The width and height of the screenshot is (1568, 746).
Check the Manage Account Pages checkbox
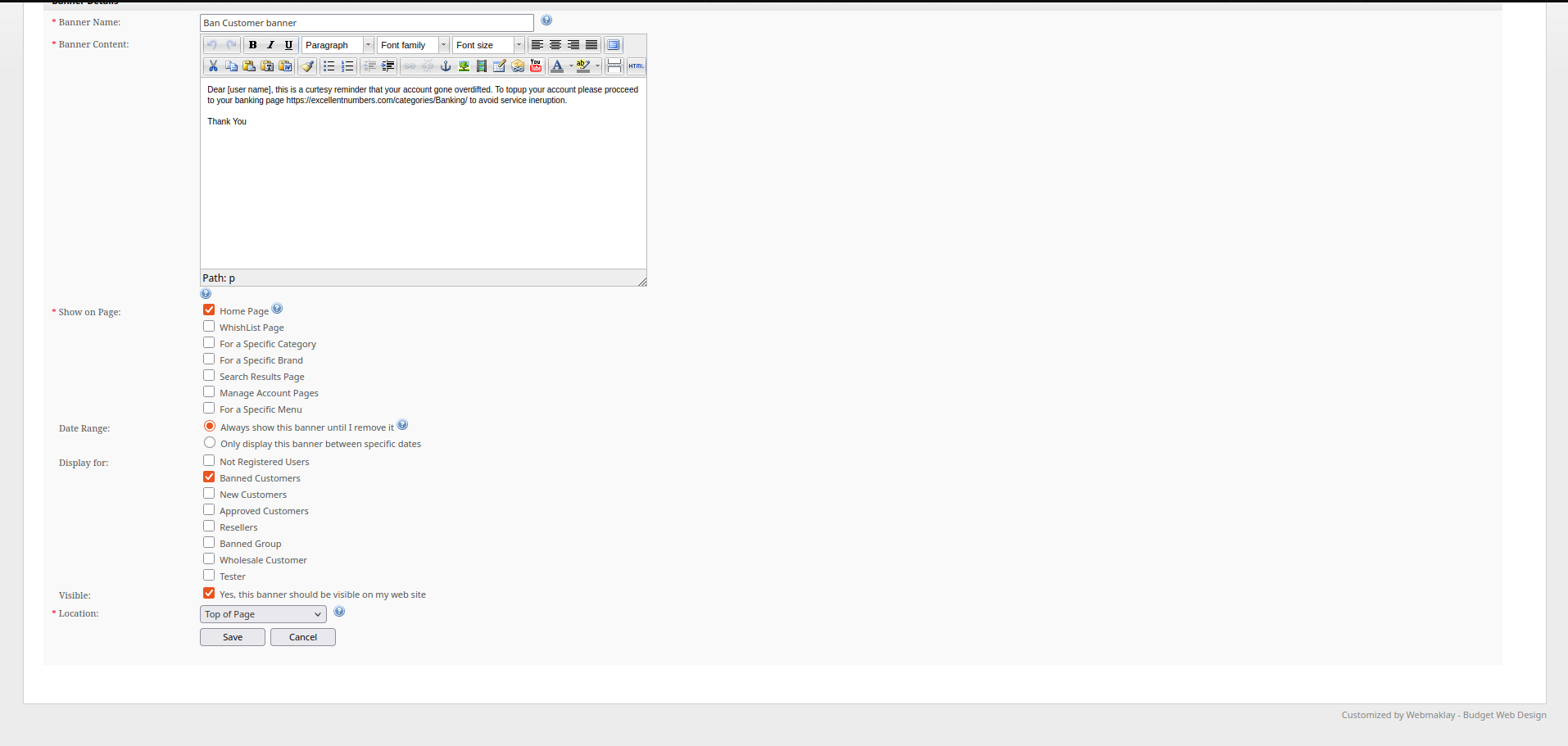[209, 391]
